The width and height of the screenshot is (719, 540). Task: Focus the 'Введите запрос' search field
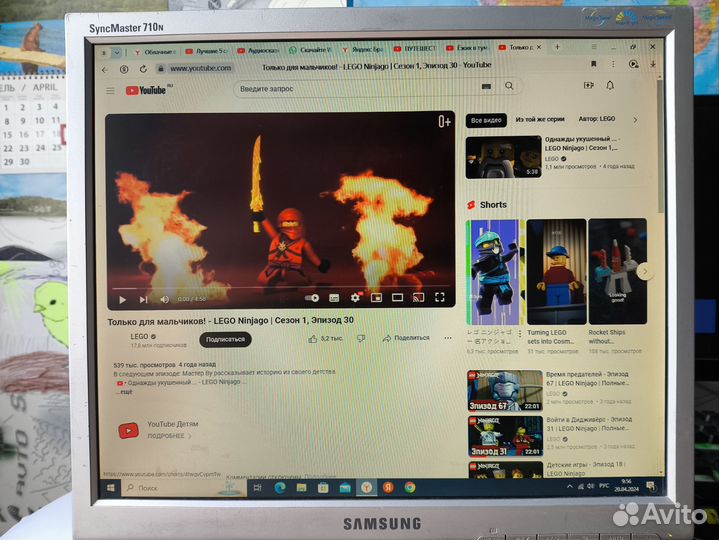[358, 88]
